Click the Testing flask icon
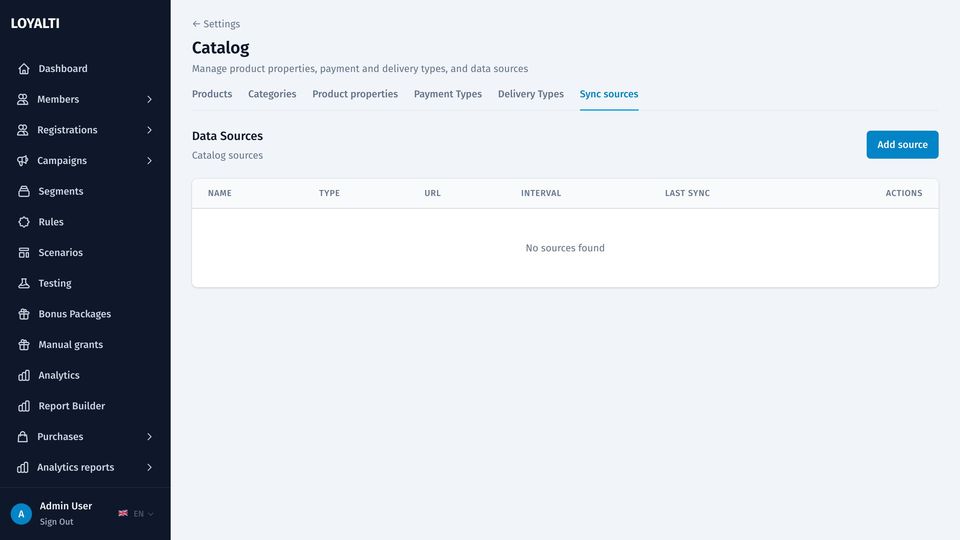The image size is (960, 540). (24, 283)
